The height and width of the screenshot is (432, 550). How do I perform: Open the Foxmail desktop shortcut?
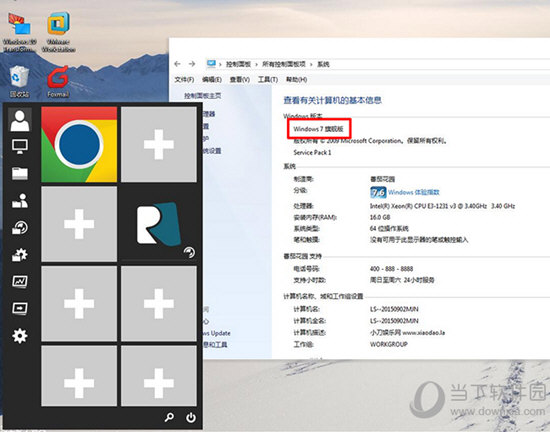tap(58, 81)
